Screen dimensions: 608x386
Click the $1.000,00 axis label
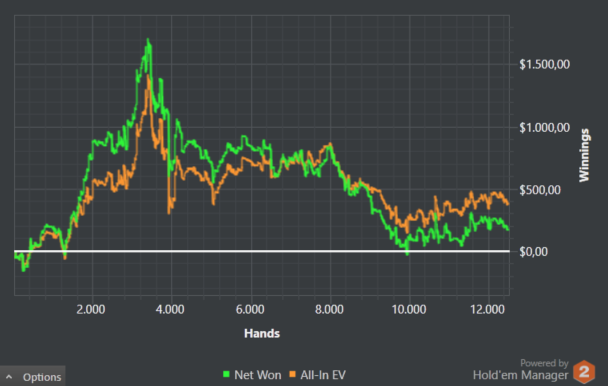point(544,128)
